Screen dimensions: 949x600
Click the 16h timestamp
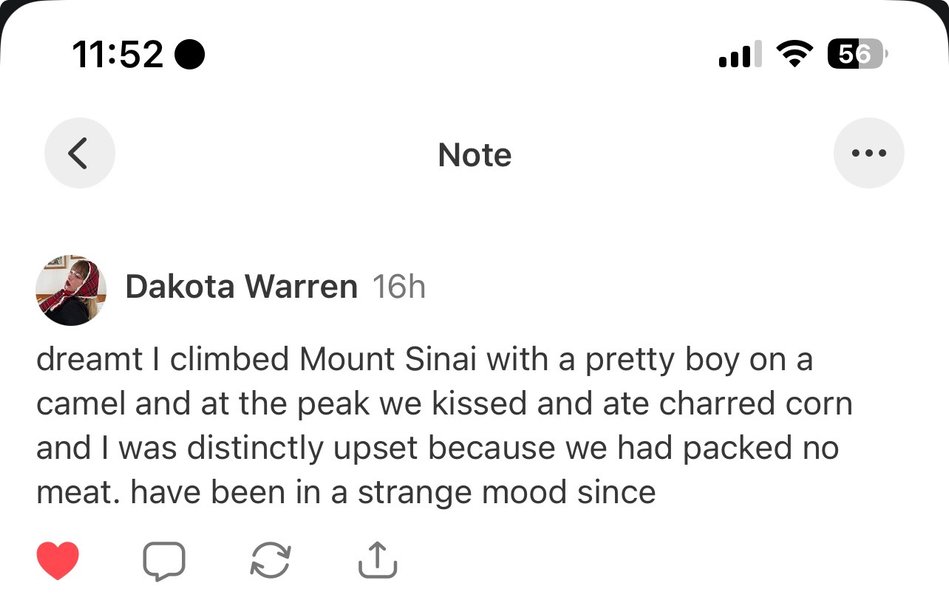(398, 288)
